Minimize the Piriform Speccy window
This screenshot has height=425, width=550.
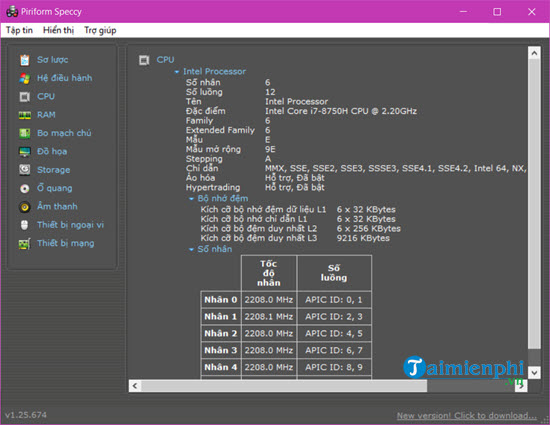point(463,12)
